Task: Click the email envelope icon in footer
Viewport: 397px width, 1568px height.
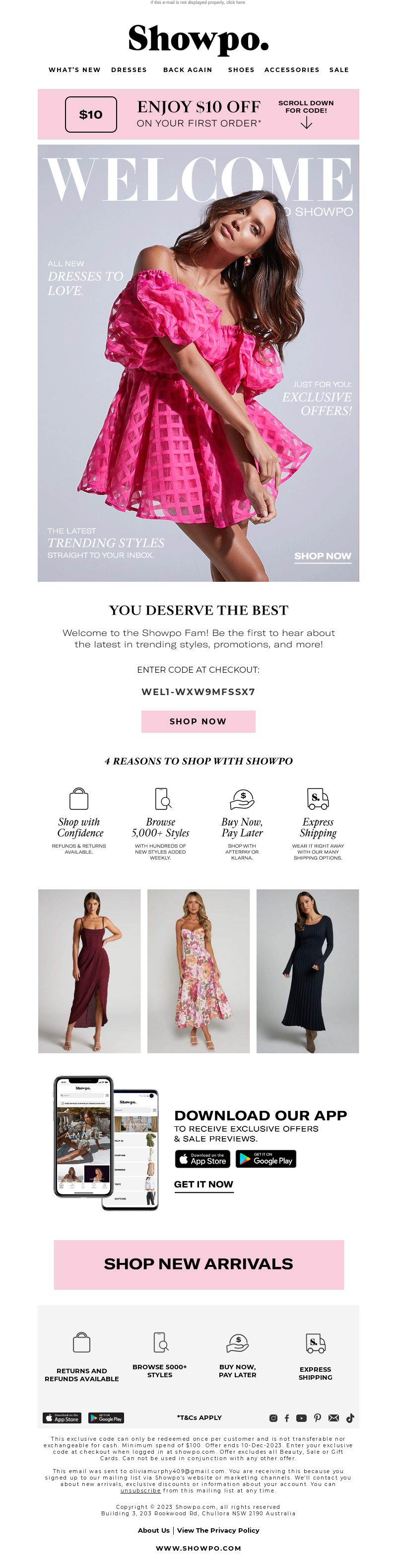Action: [333, 1417]
